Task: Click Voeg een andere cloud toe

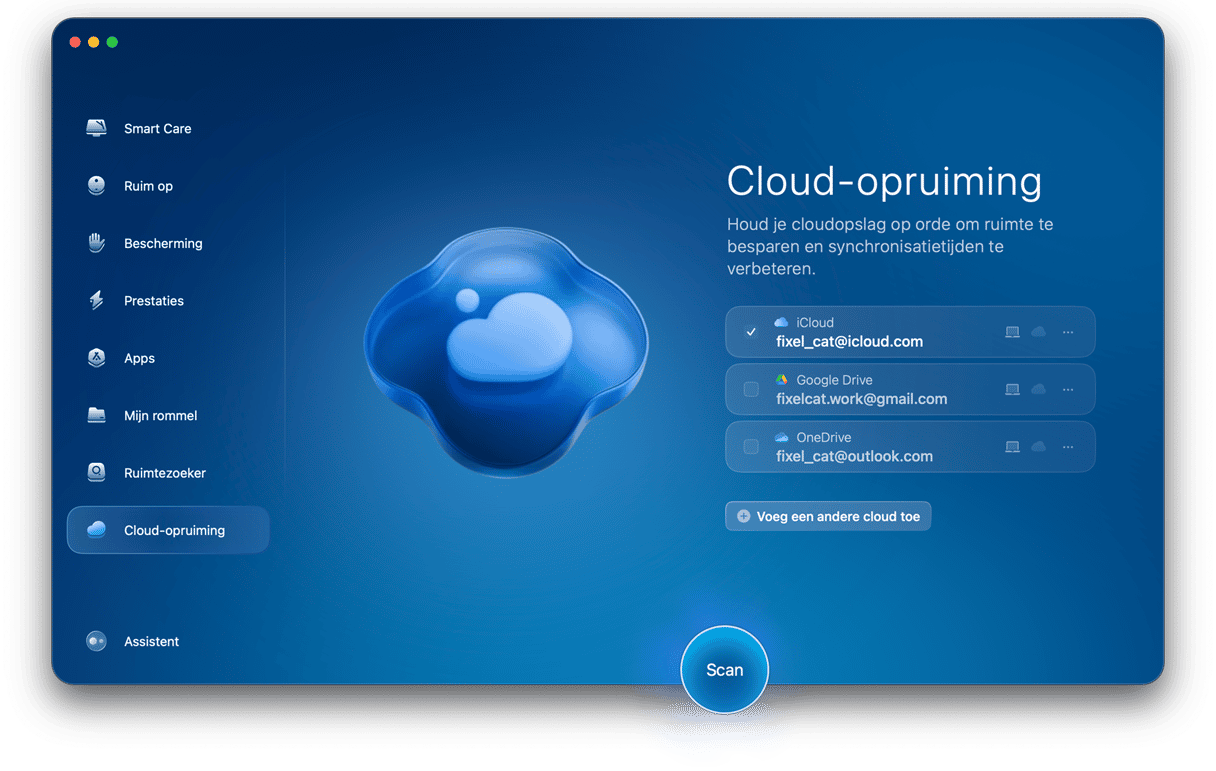Action: tap(828, 516)
